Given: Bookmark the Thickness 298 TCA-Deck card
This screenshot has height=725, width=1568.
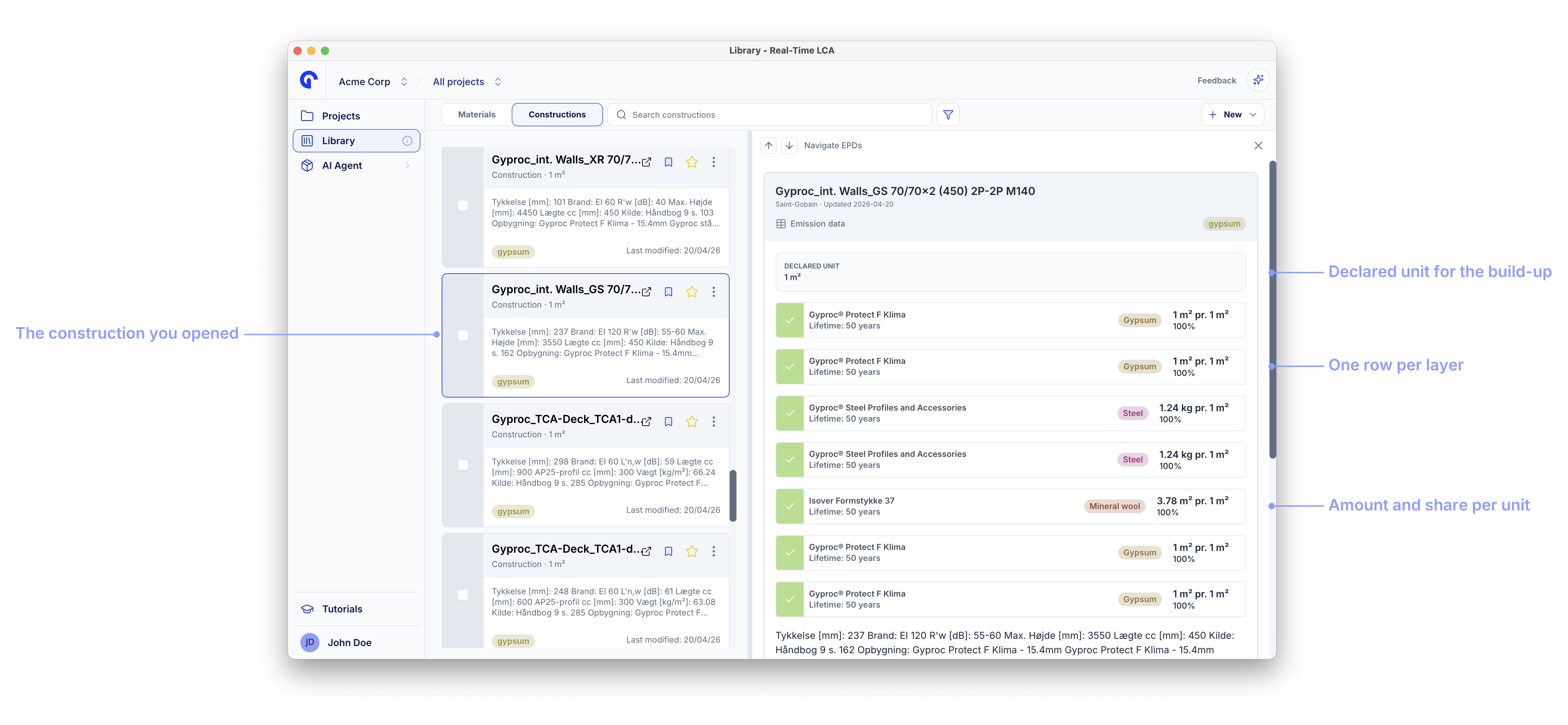Looking at the screenshot, I should click(x=669, y=421).
